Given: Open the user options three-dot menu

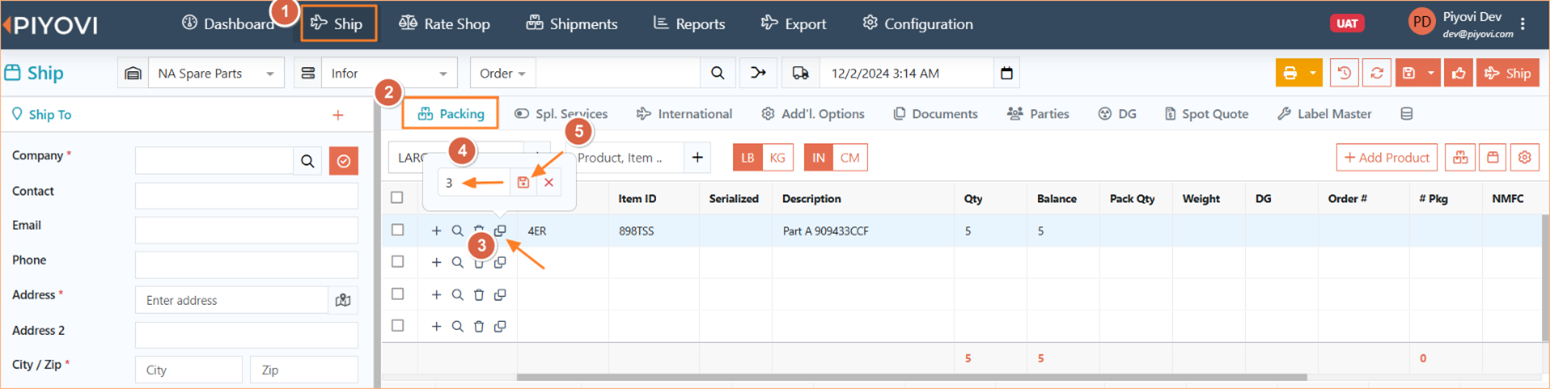Looking at the screenshot, I should click(1523, 24).
